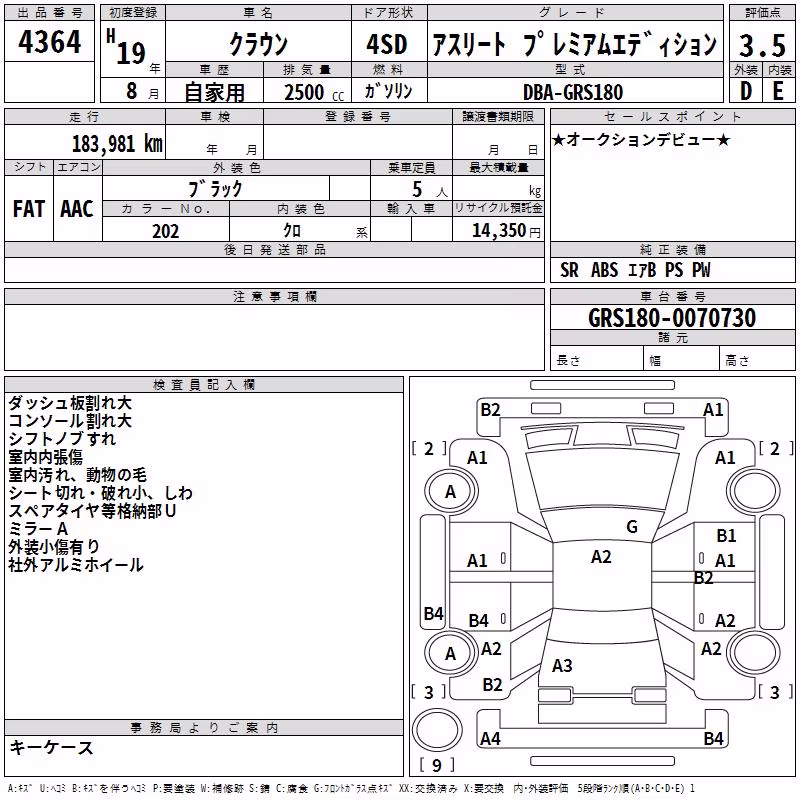Click mileage 183,981 km
Screen dimensions: 800x800
click(x=117, y=144)
